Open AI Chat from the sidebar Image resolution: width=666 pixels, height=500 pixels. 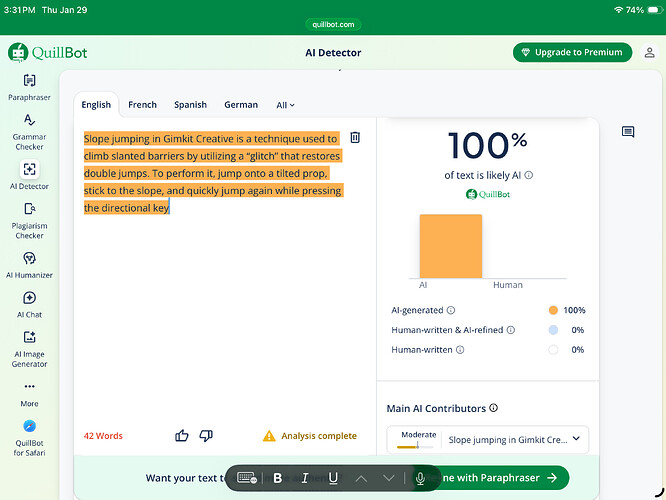29,298
